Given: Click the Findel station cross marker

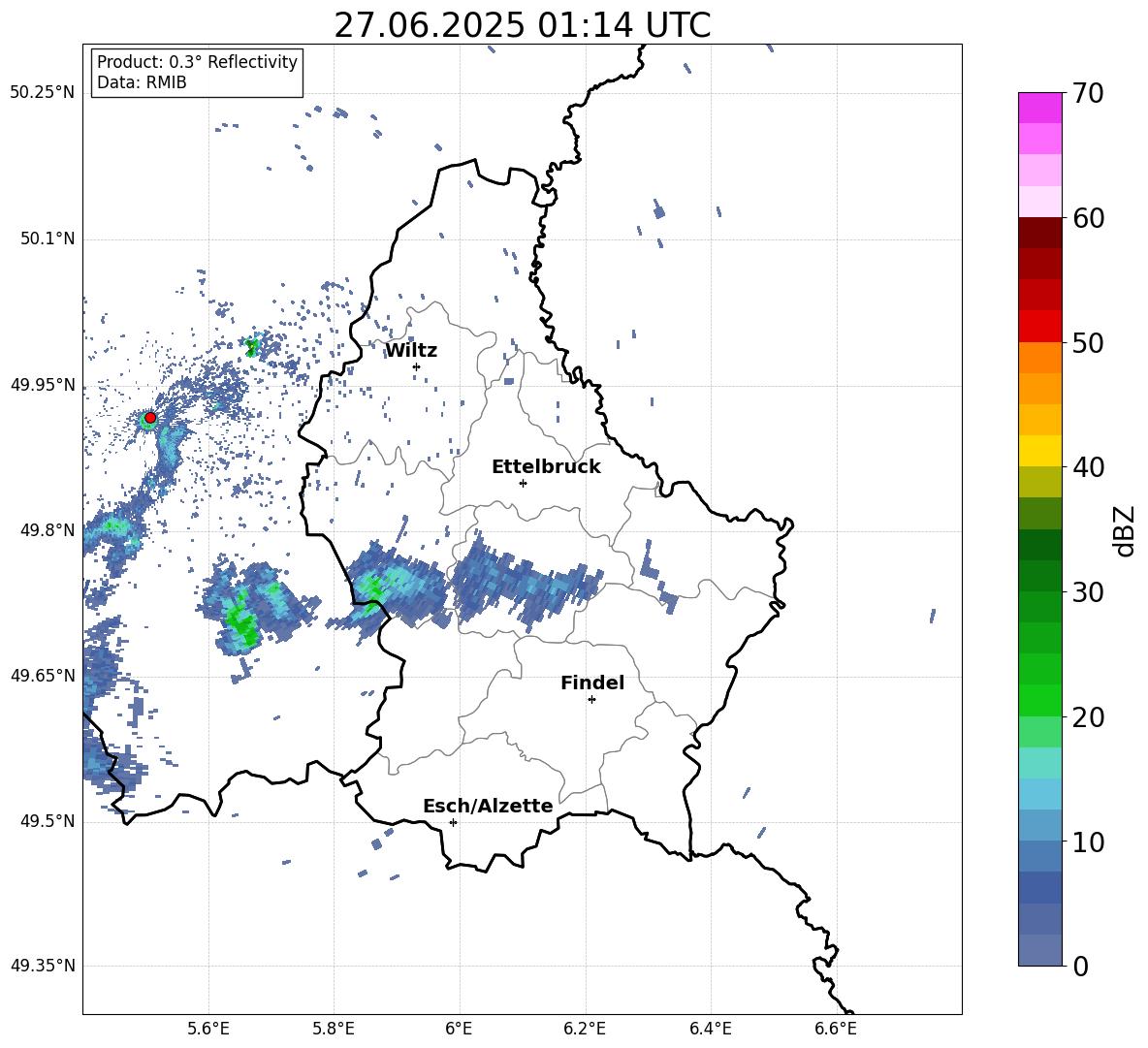Looking at the screenshot, I should click(x=591, y=700).
